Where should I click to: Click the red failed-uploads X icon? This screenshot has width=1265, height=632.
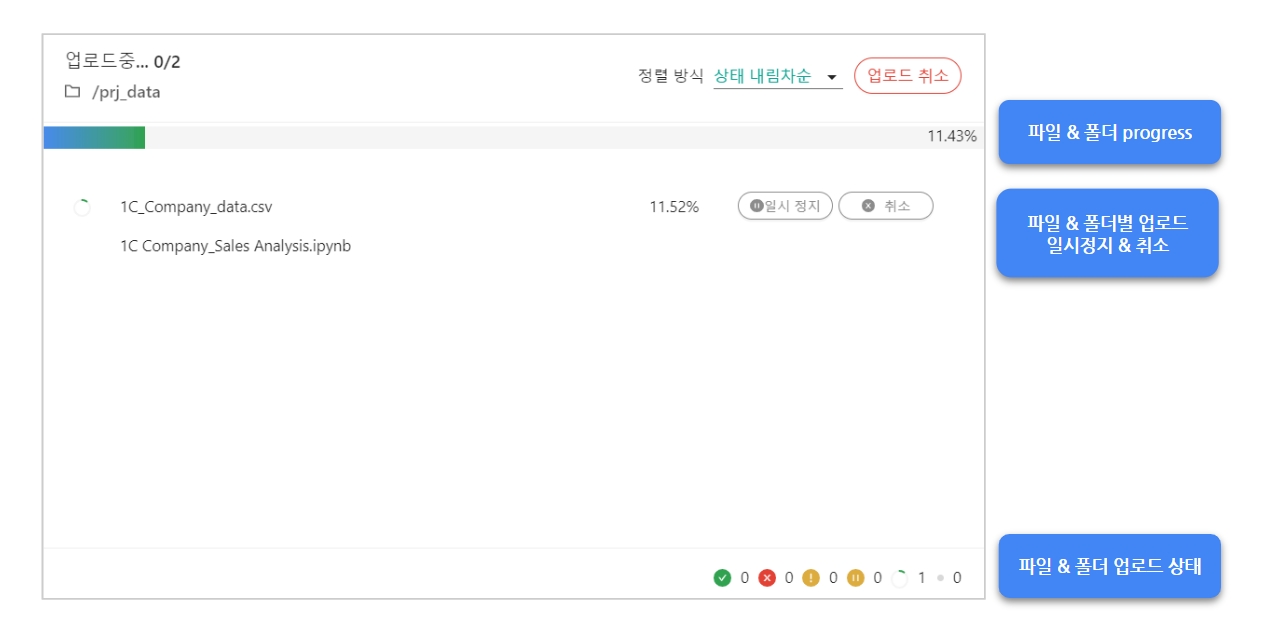pos(767,578)
